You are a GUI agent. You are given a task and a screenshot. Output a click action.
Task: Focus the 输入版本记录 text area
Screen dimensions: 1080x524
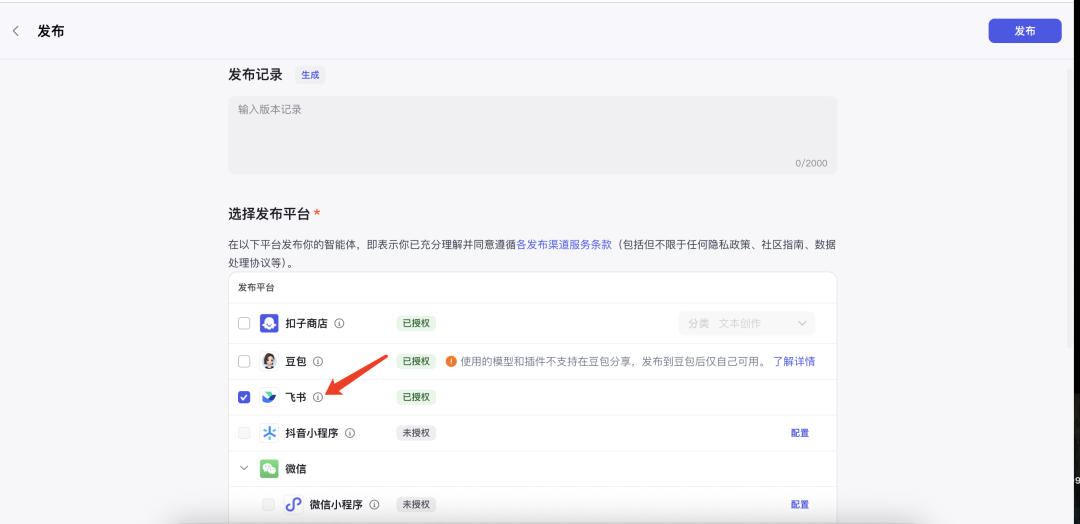click(x=532, y=135)
